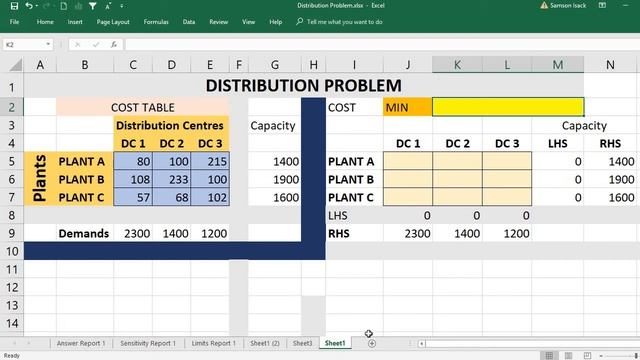
Task: Click the Plant C DC 3 decision cell in column L
Action: [x=507, y=197]
